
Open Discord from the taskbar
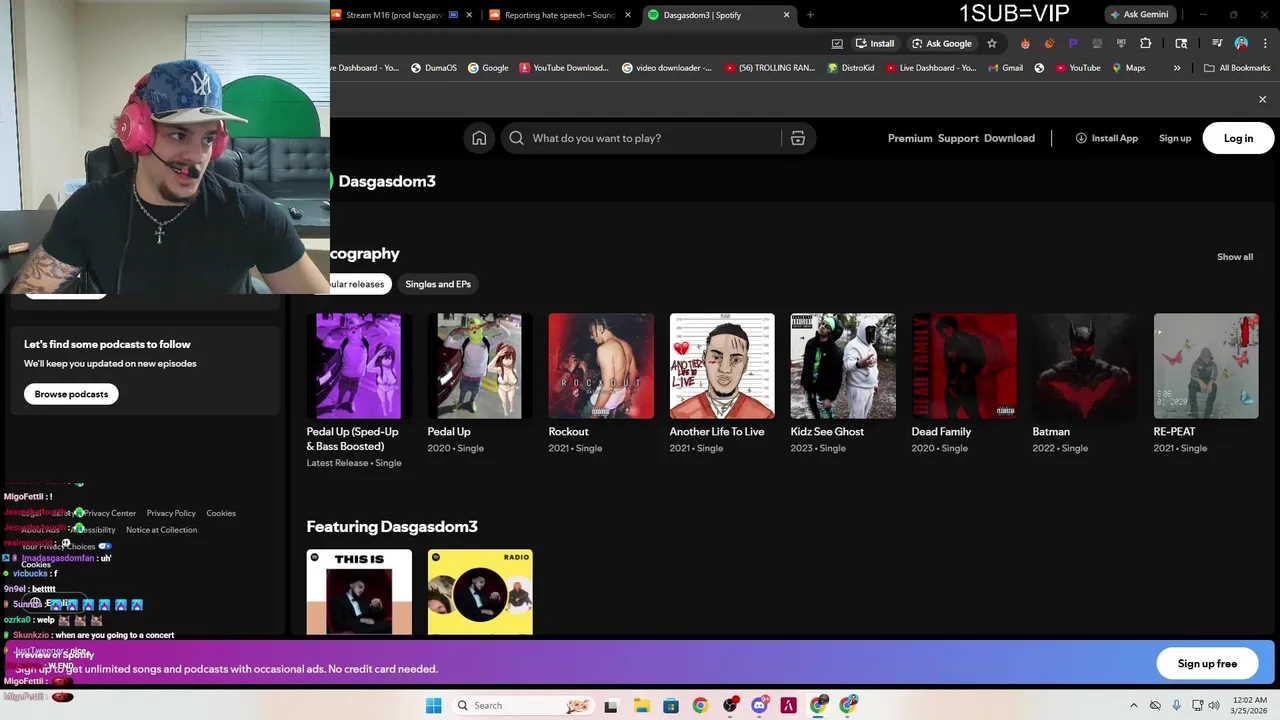tap(759, 705)
